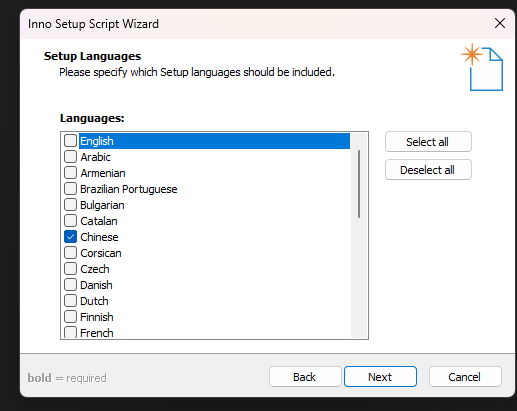Uncheck the Chinese checkbox
This screenshot has height=411, width=517.
coord(70,237)
